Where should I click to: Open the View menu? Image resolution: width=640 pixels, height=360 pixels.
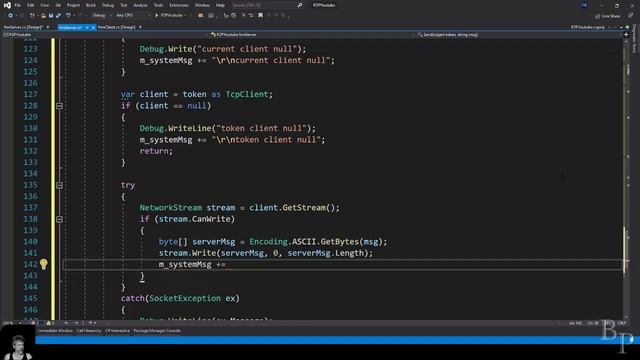44,5
